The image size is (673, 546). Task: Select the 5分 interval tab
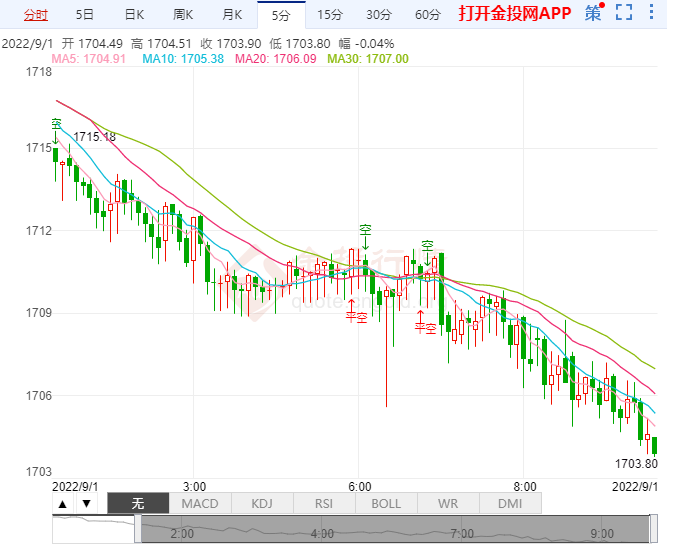(281, 15)
